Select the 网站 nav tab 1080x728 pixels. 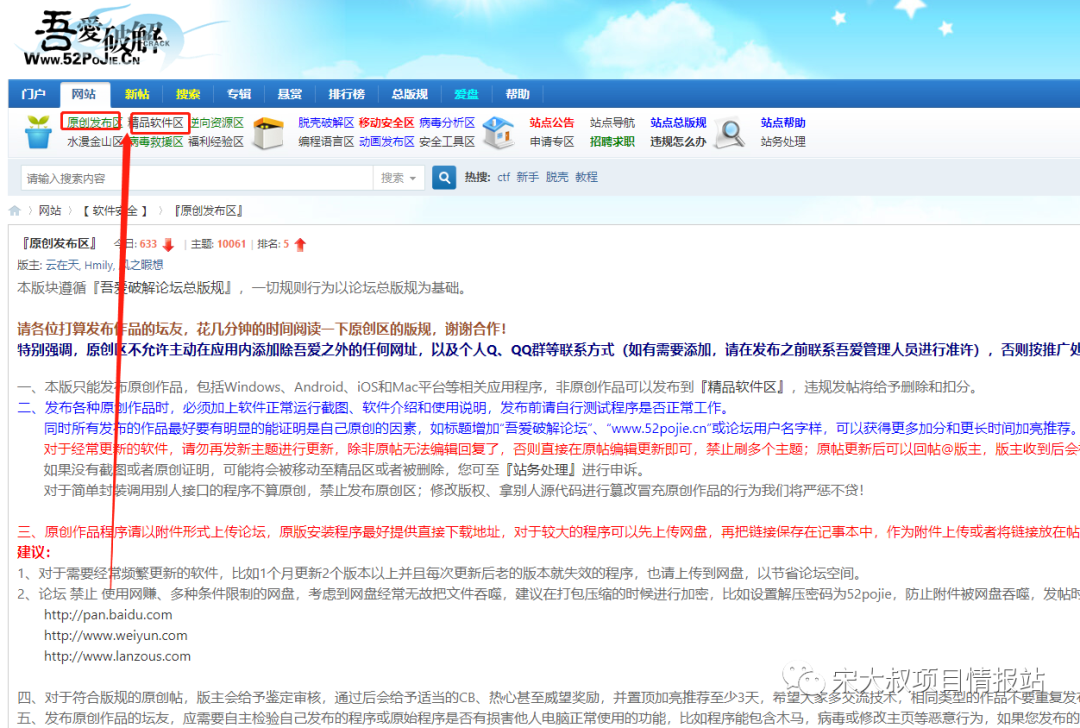click(x=84, y=94)
